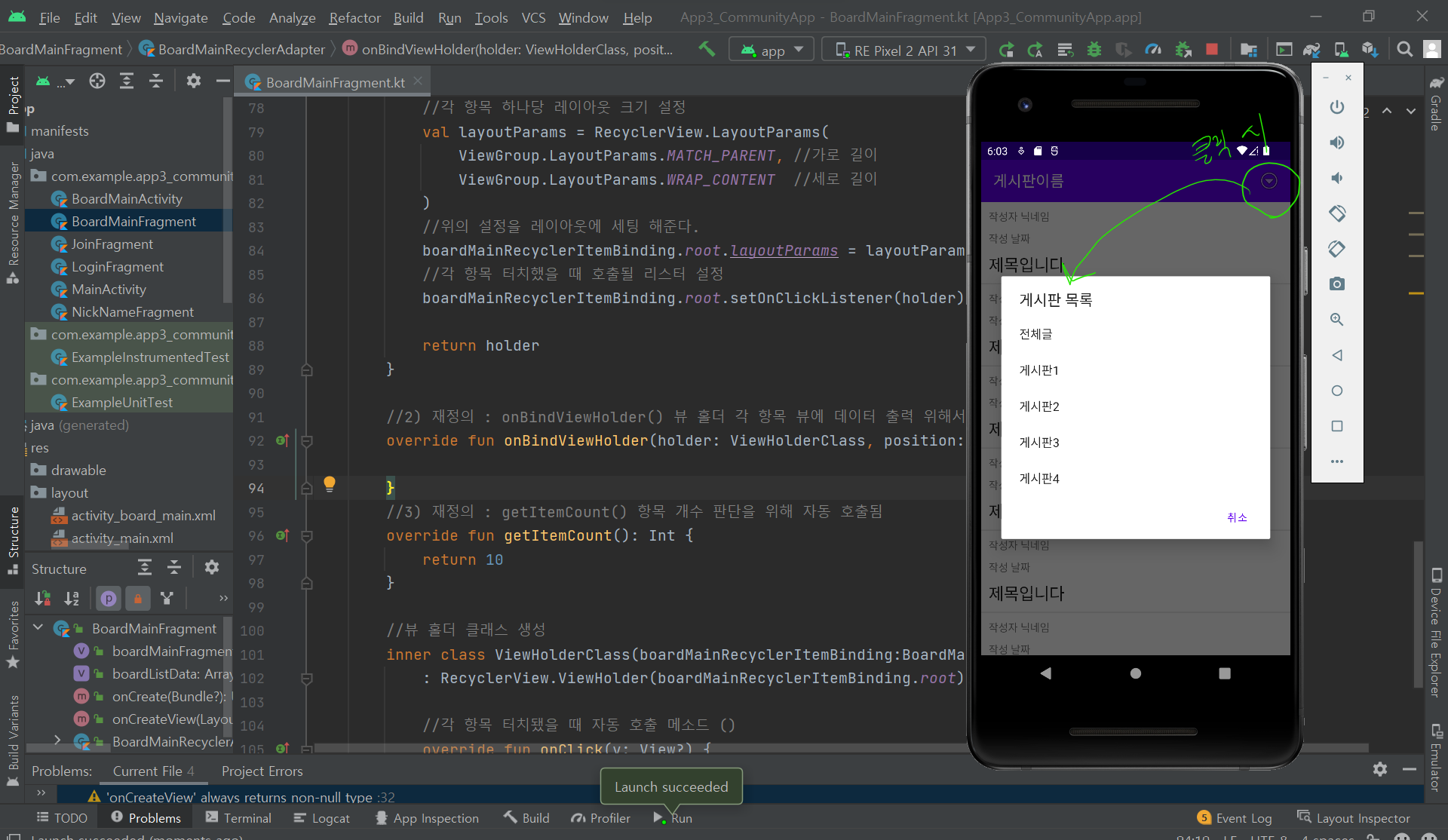
Task: Click the Debug app bug icon
Action: (x=1094, y=50)
